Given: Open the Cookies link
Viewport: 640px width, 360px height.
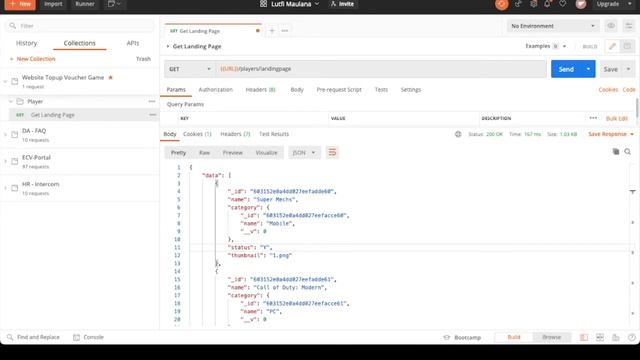Looking at the screenshot, I should (x=608, y=89).
